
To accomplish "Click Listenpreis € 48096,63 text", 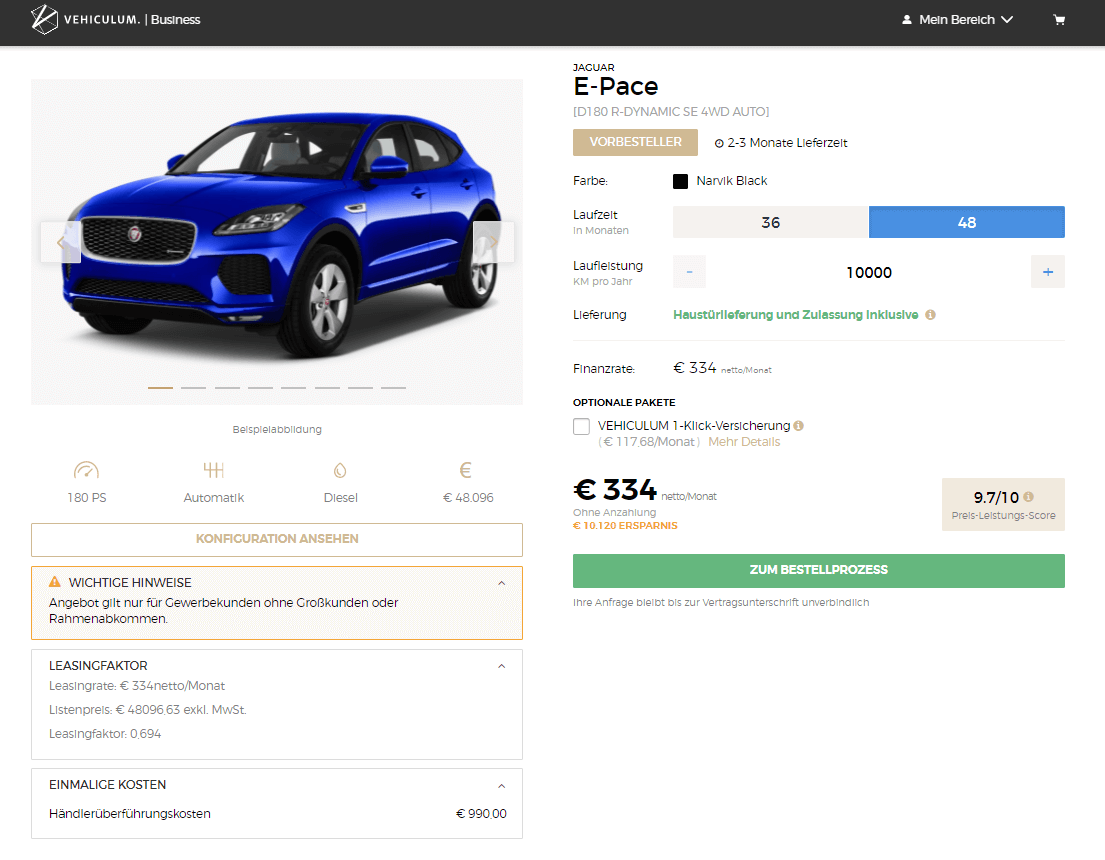I will tap(148, 711).
